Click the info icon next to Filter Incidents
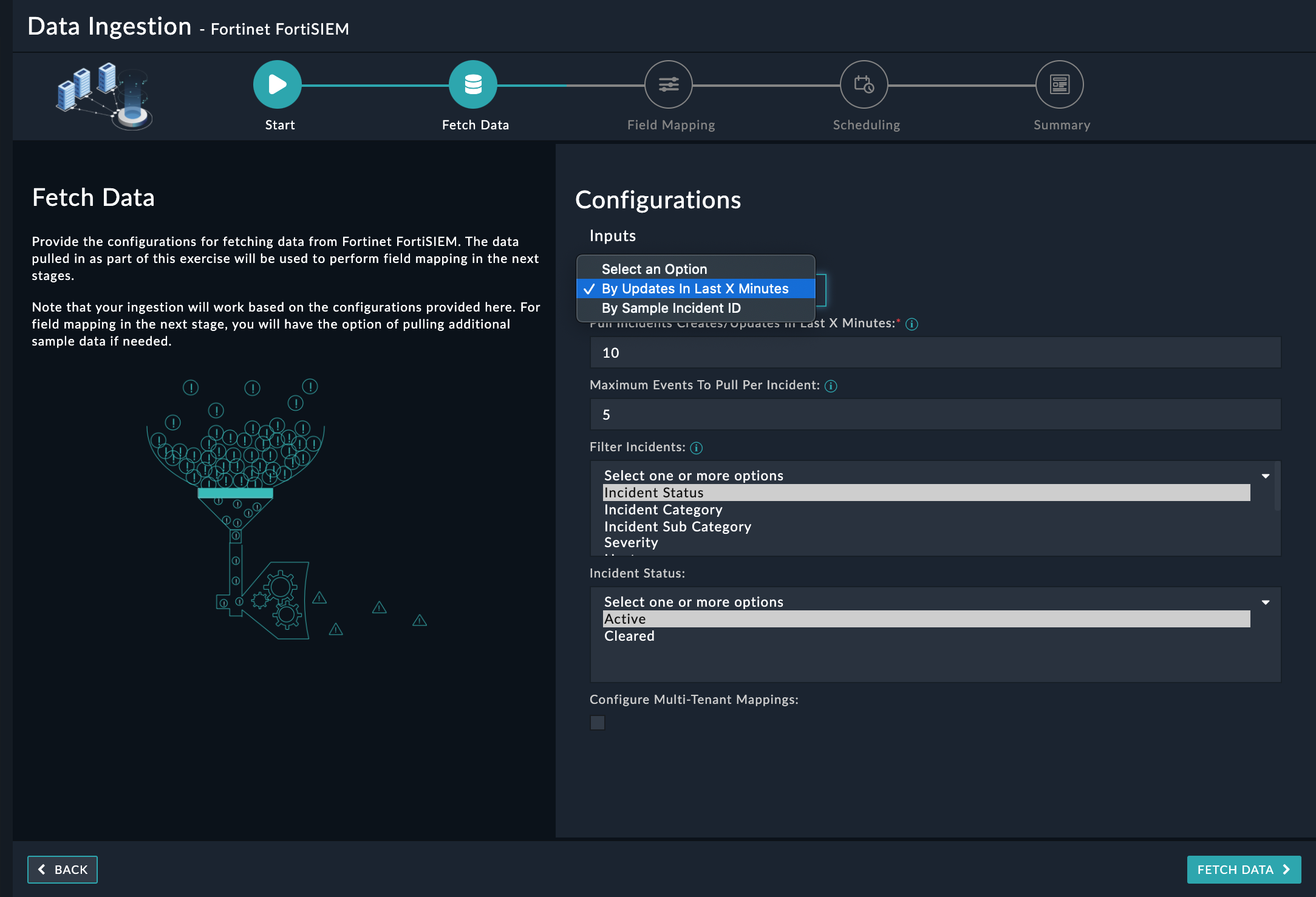1316x897 pixels. point(696,448)
